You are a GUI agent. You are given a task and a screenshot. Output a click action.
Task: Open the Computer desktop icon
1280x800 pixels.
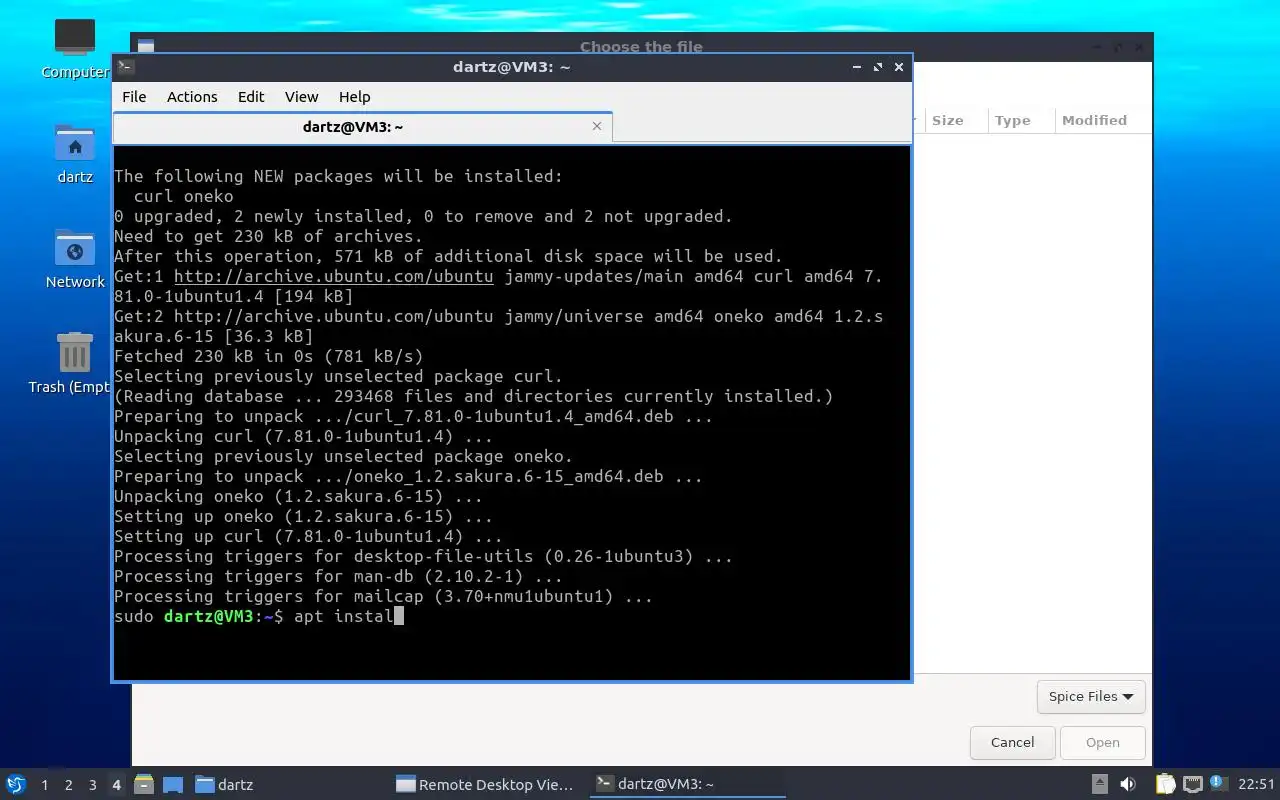[74, 48]
